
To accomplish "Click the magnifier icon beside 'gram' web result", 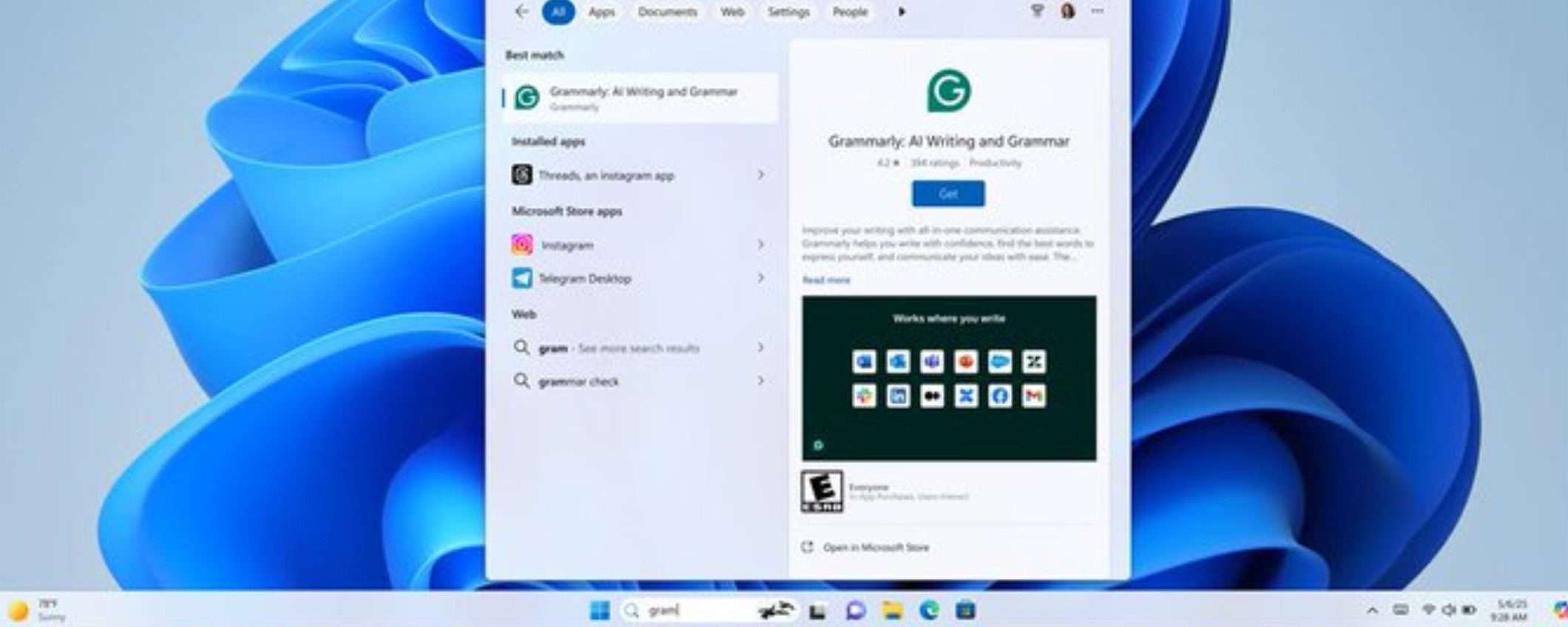I will (x=521, y=348).
